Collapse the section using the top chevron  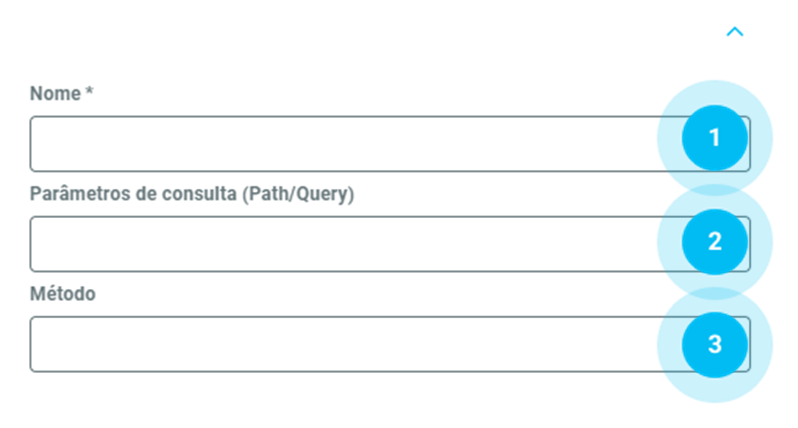coord(734,32)
